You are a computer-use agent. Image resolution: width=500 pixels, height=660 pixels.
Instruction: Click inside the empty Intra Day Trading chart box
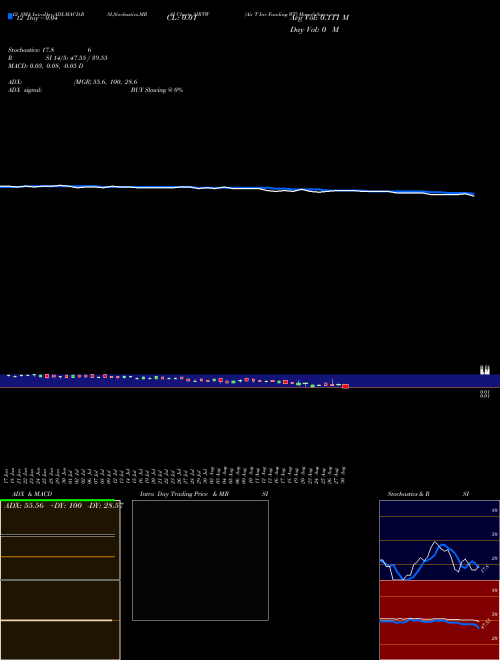pos(200,560)
